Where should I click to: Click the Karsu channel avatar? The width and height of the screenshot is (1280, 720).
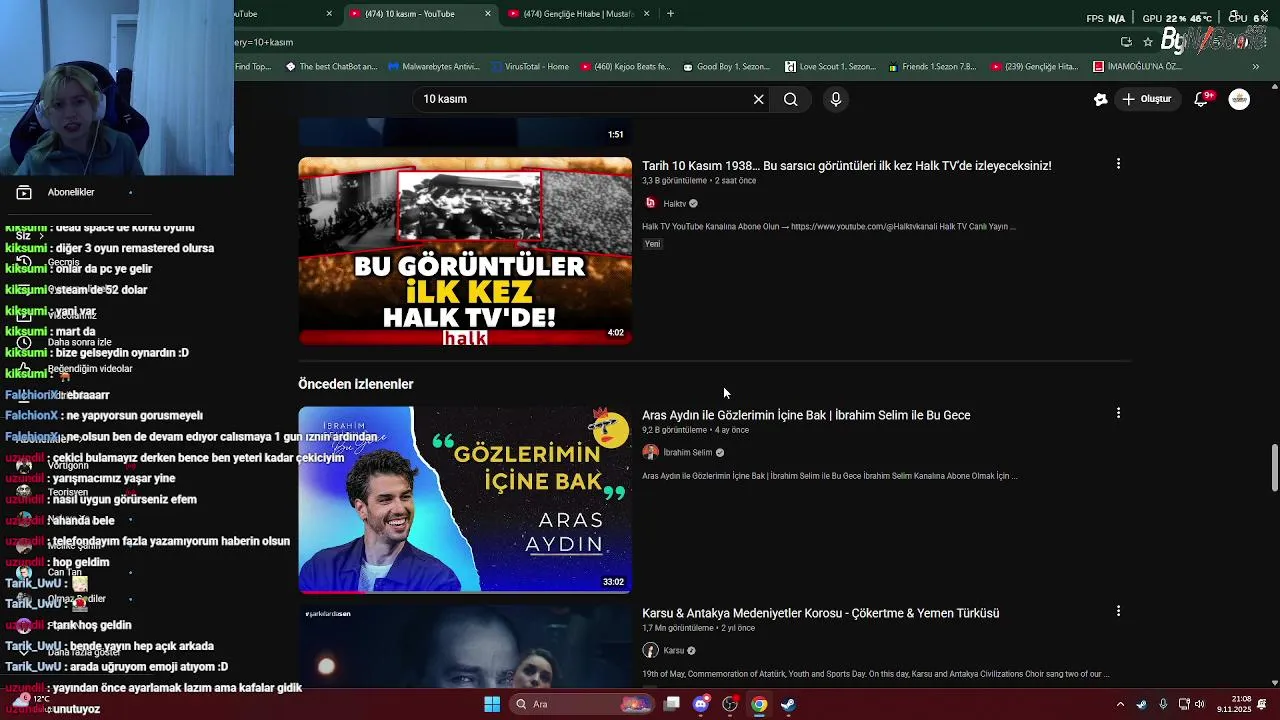(x=650, y=650)
